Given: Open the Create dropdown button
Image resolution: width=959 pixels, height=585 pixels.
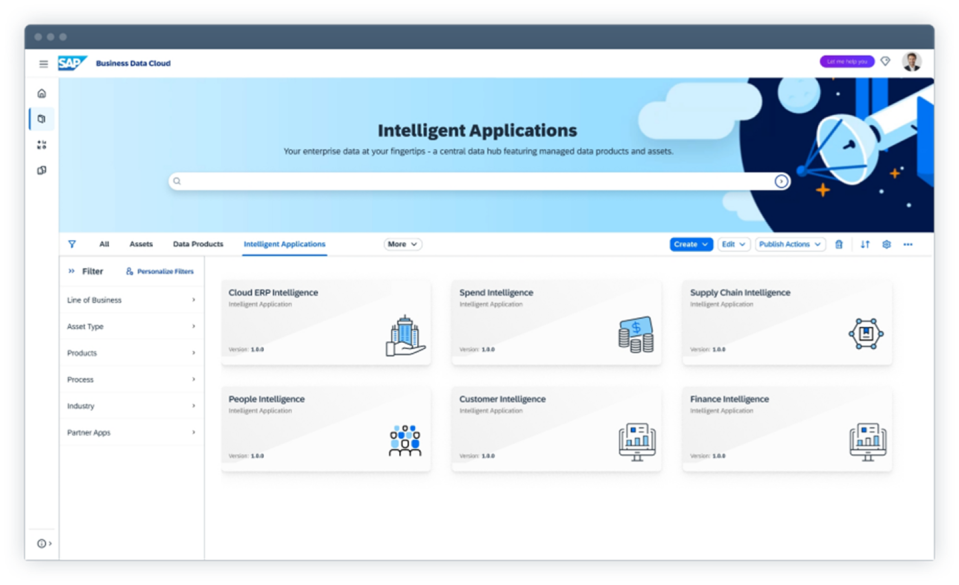Looking at the screenshot, I should tap(691, 244).
